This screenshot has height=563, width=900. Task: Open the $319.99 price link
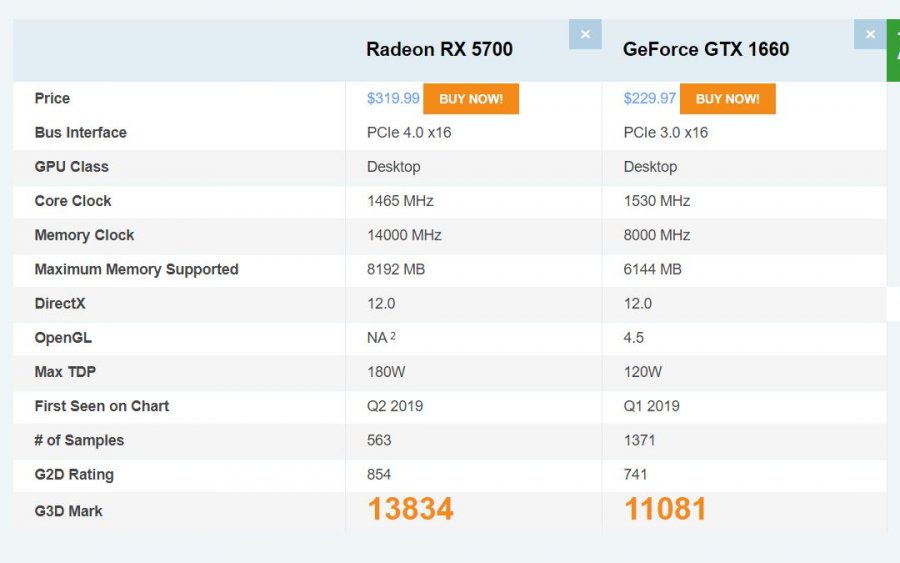click(x=394, y=99)
